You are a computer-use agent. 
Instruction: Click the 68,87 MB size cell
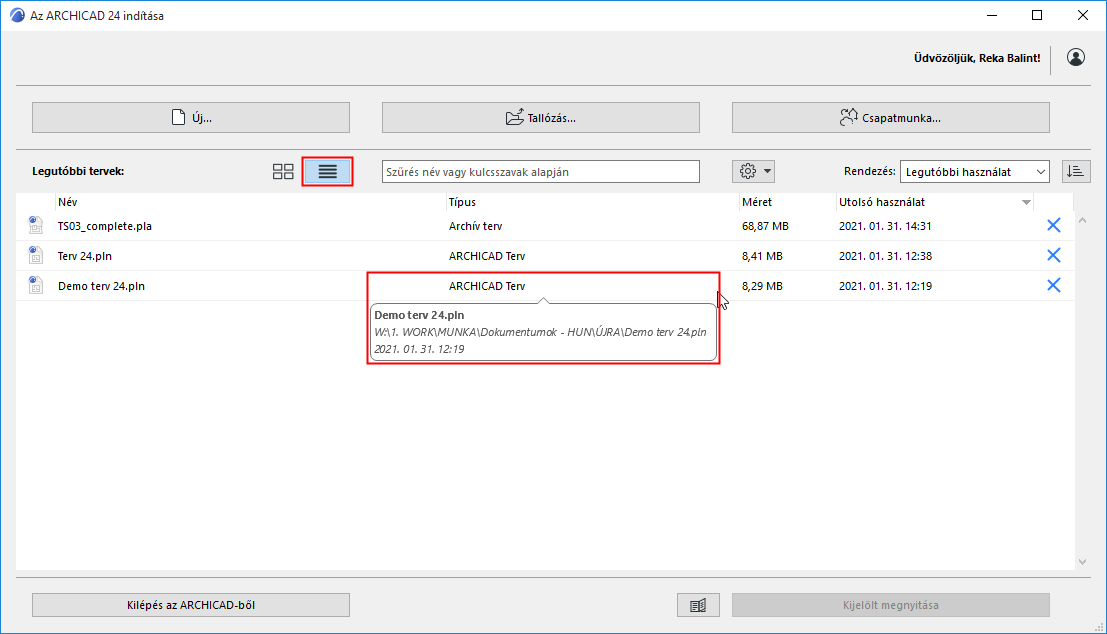[x=765, y=226]
